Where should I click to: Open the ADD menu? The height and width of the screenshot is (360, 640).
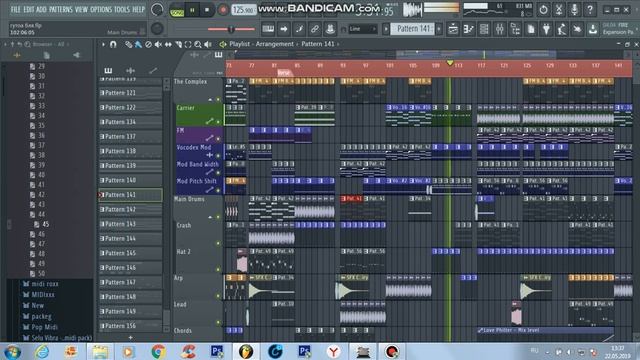[41, 9]
